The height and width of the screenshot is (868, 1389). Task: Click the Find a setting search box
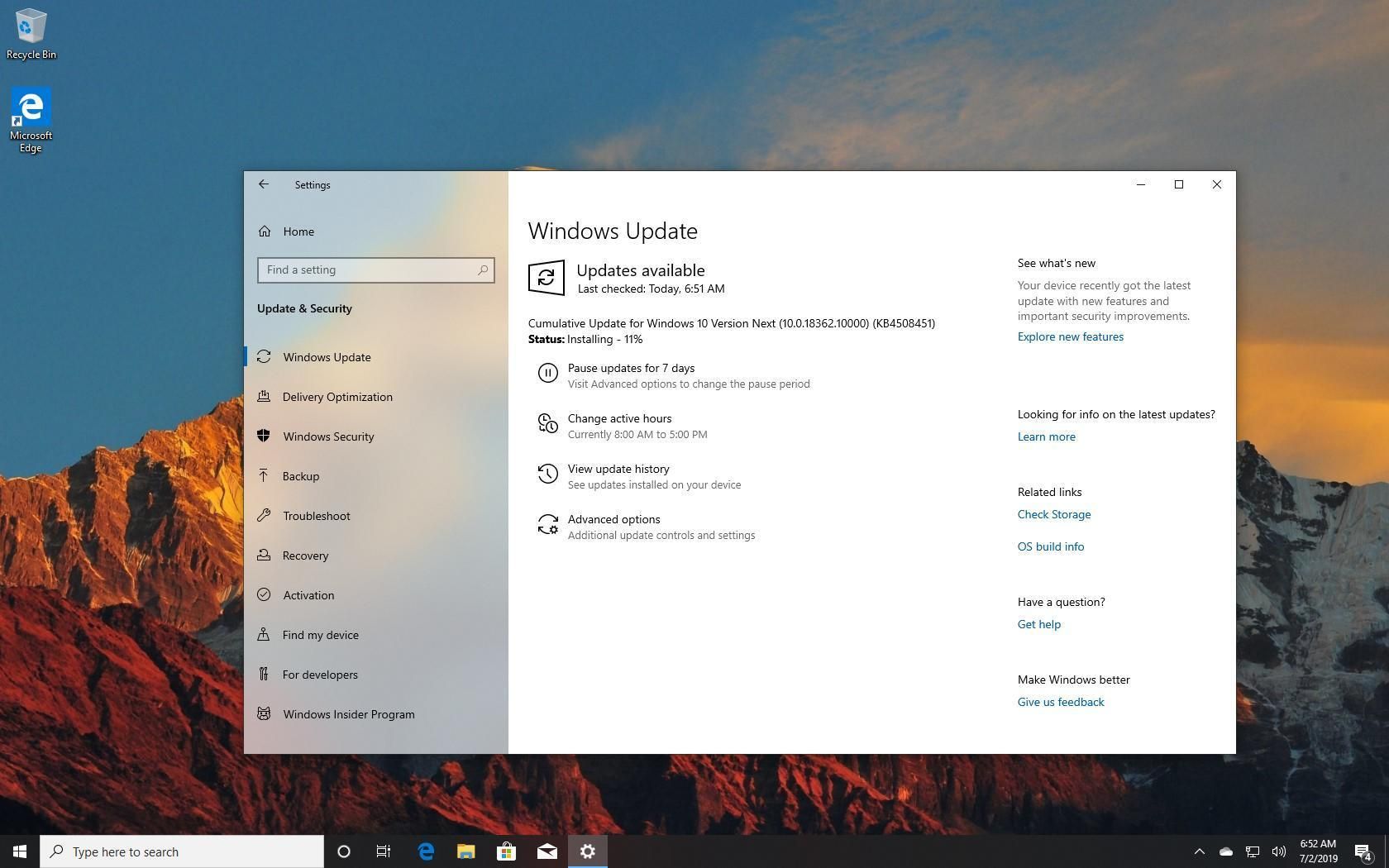[x=376, y=269]
